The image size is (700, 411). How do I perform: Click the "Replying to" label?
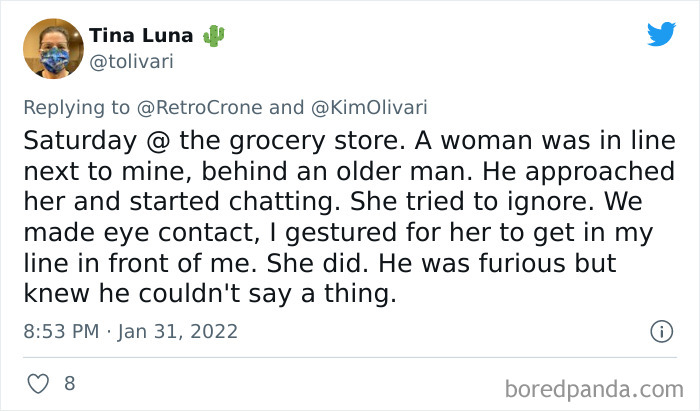pyautogui.click(x=77, y=106)
